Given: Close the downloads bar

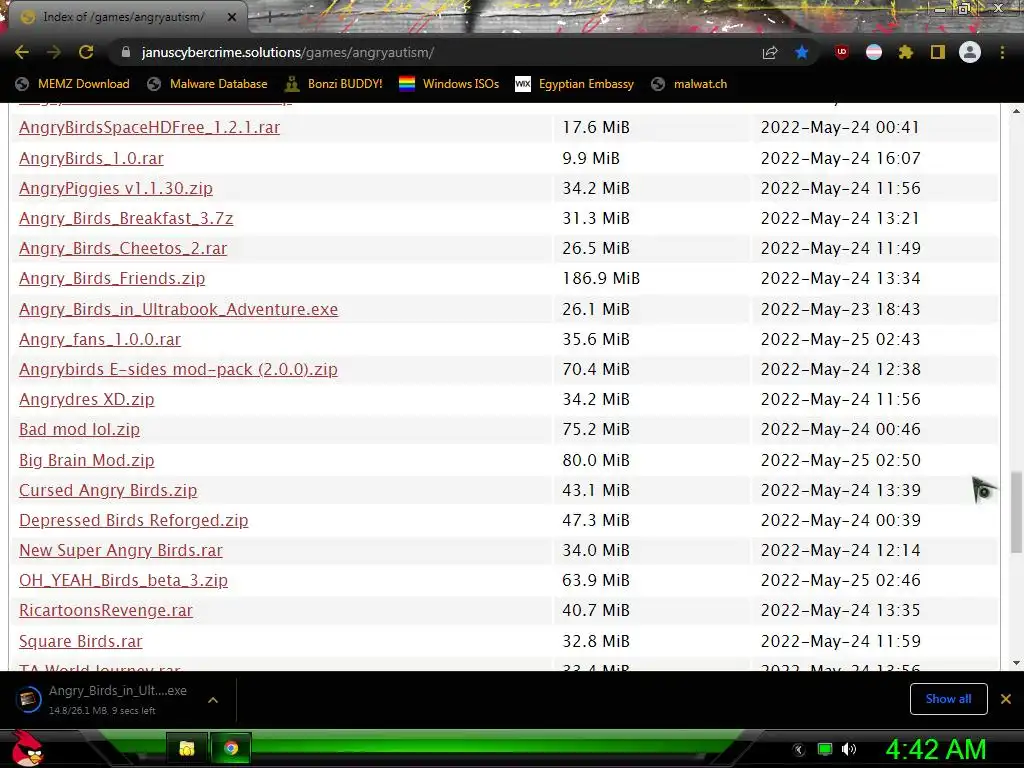Looking at the screenshot, I should point(1006,699).
